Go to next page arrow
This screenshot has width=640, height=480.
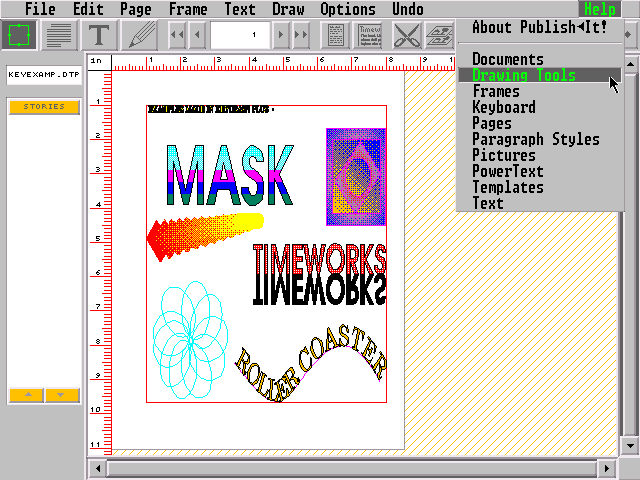tap(281, 35)
